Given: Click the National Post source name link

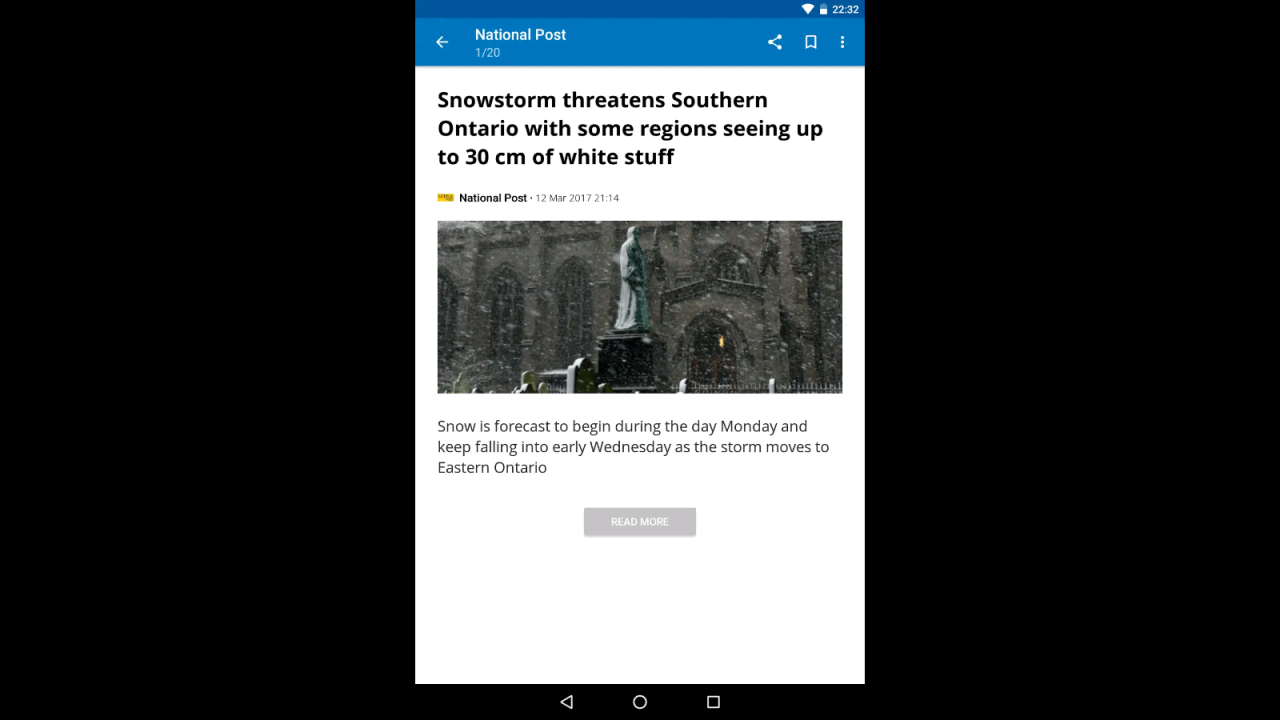Looking at the screenshot, I should 493,198.
